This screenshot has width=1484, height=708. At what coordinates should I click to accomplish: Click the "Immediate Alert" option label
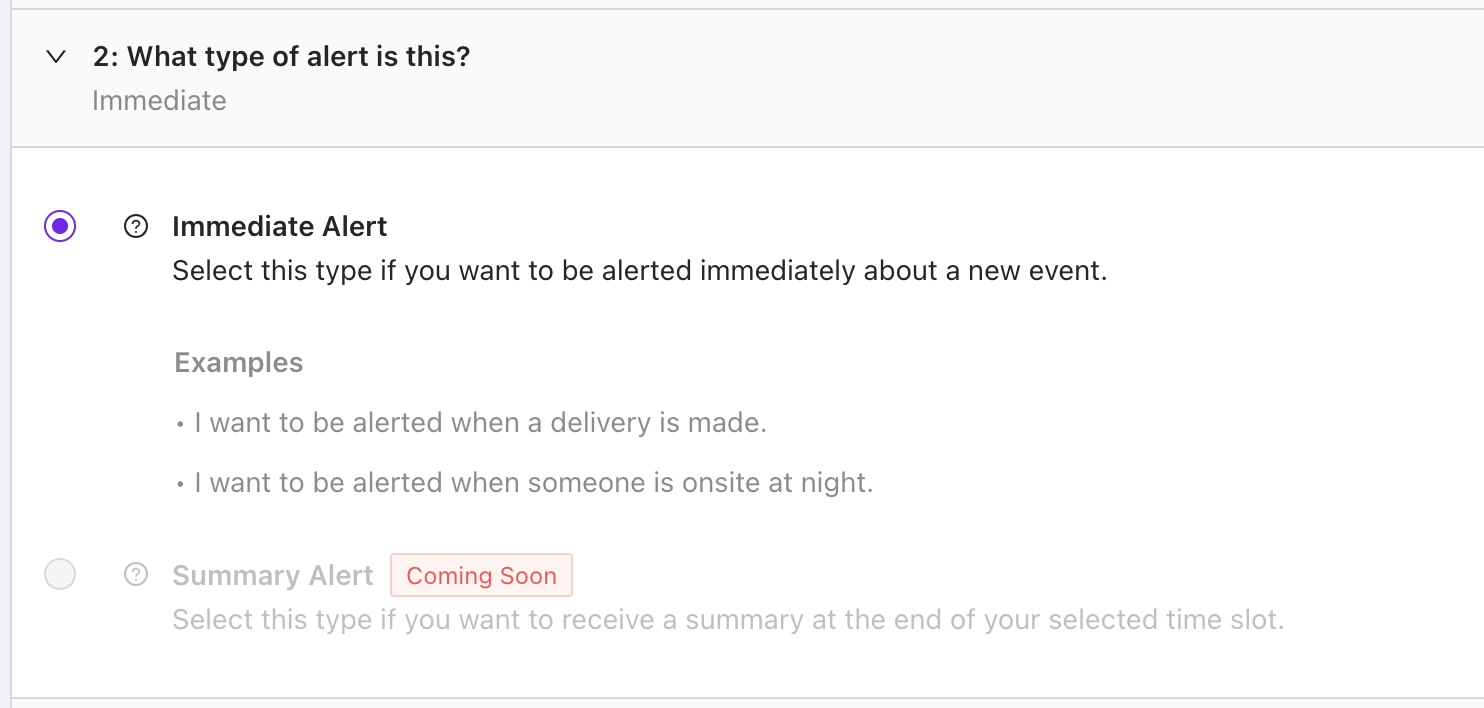click(x=279, y=227)
